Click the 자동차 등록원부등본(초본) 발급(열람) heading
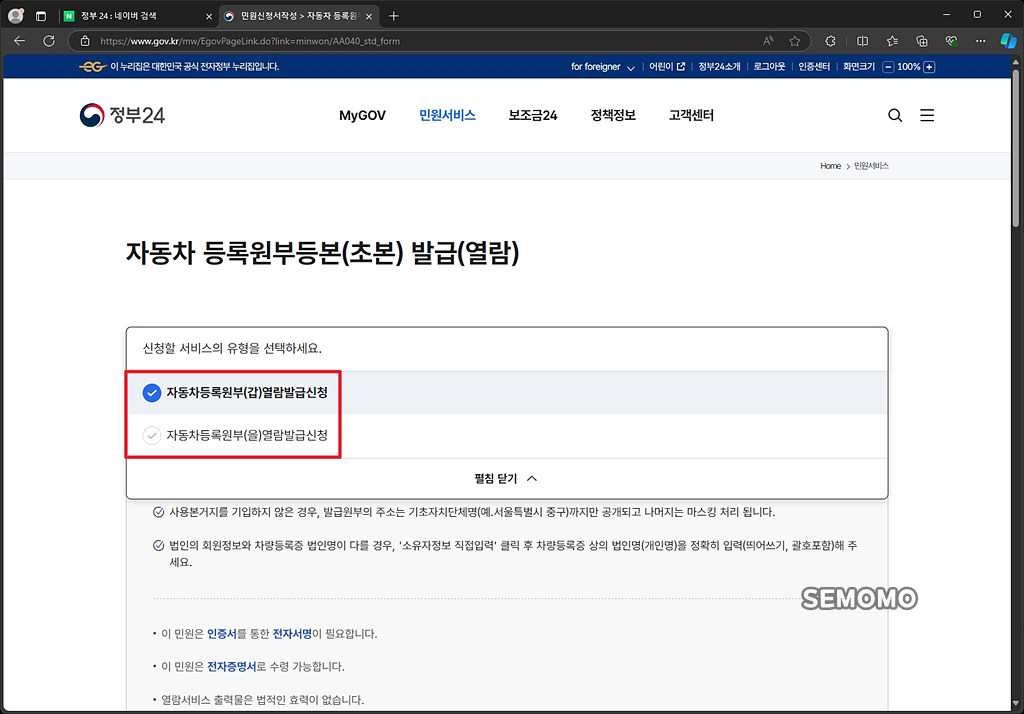This screenshot has height=714, width=1024. 323,253
